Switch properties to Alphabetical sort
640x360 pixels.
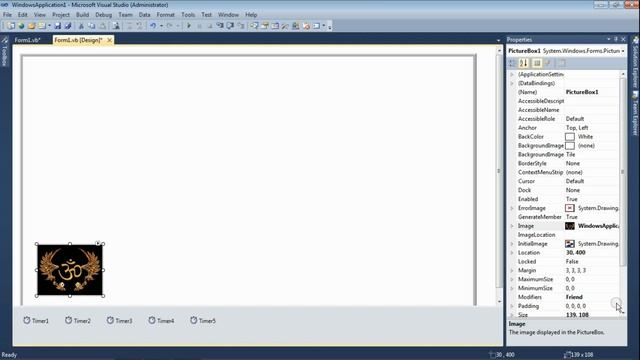tap(524, 63)
